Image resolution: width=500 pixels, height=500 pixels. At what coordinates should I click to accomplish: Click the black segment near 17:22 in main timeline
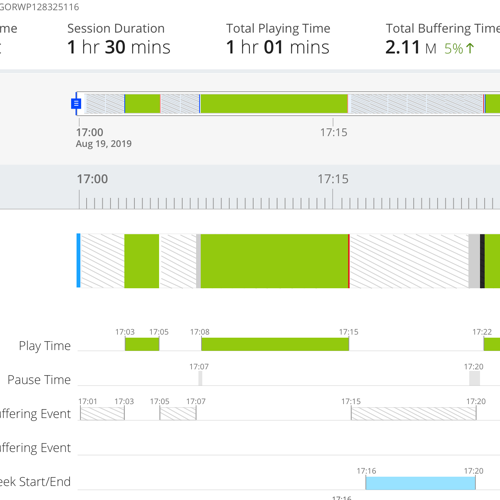click(482, 261)
